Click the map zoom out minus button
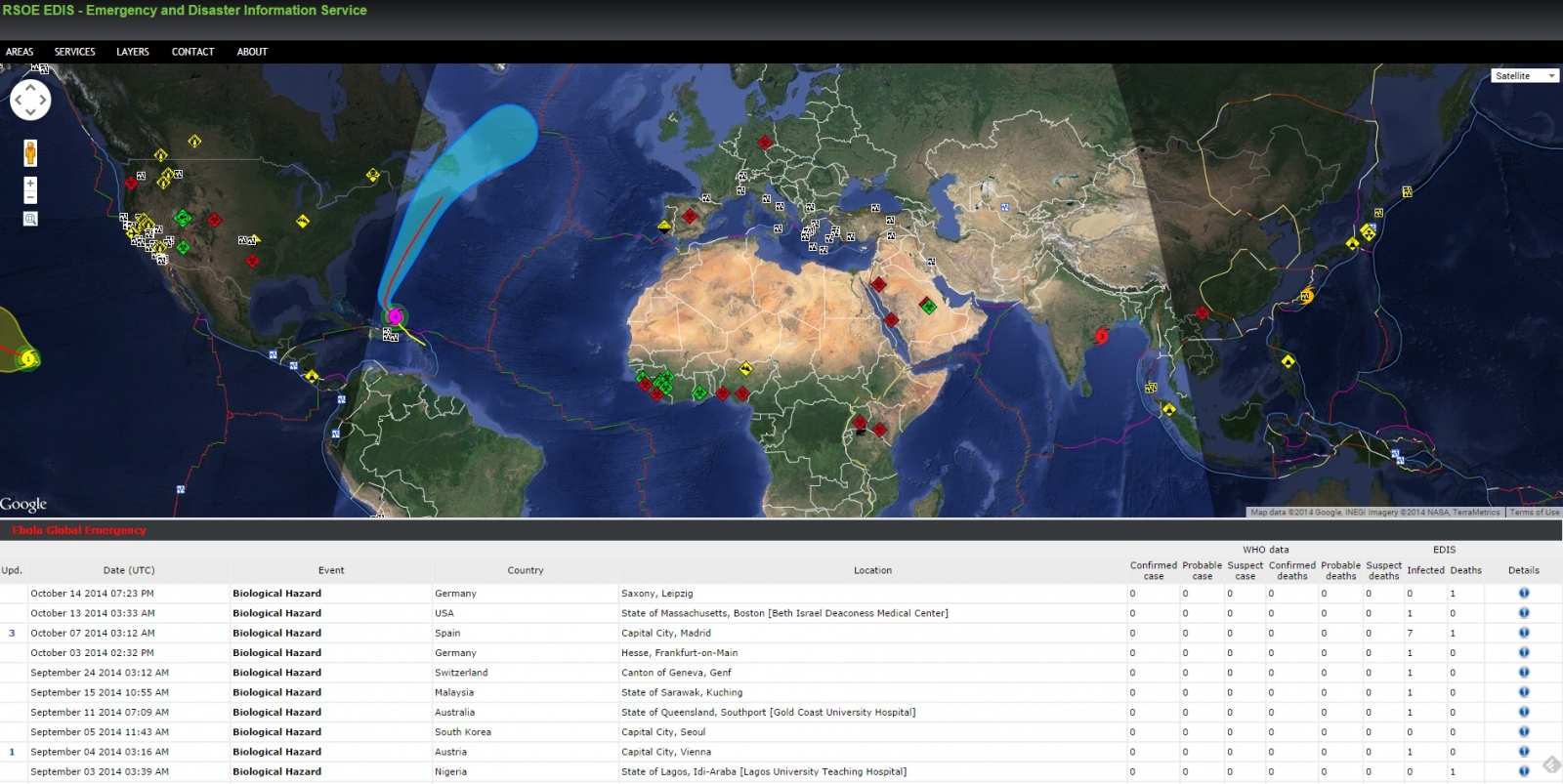Screen dimensions: 1563x784 tap(30, 197)
